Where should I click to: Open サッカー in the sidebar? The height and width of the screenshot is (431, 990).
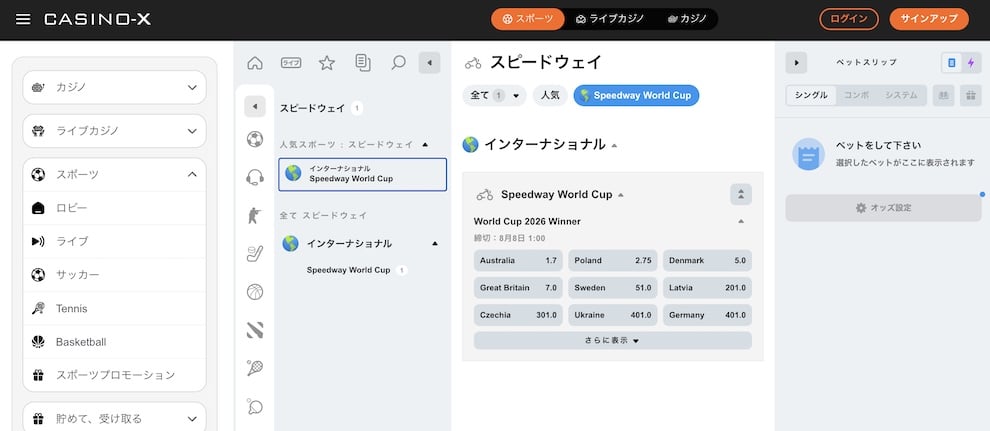[x=114, y=275]
